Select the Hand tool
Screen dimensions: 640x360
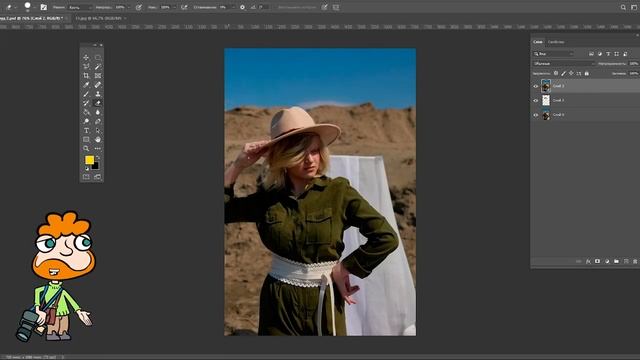tap(98, 140)
